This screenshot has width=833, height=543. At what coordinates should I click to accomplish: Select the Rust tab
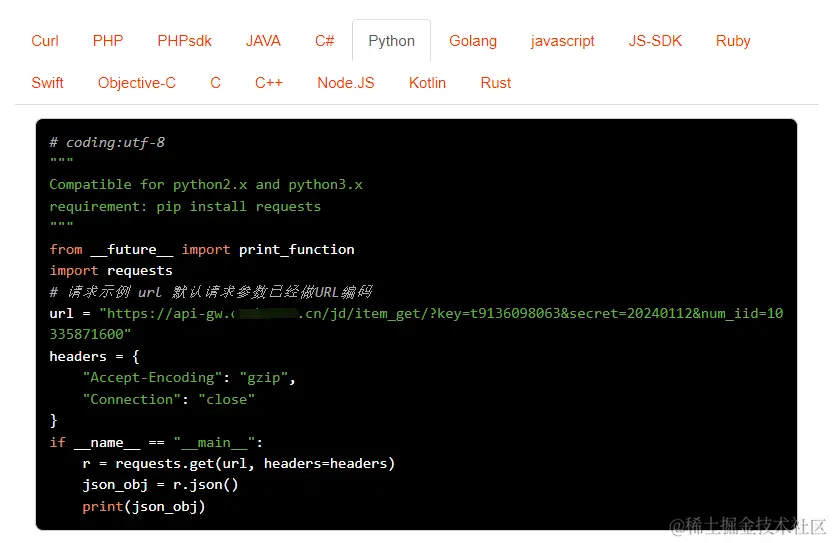[x=496, y=83]
